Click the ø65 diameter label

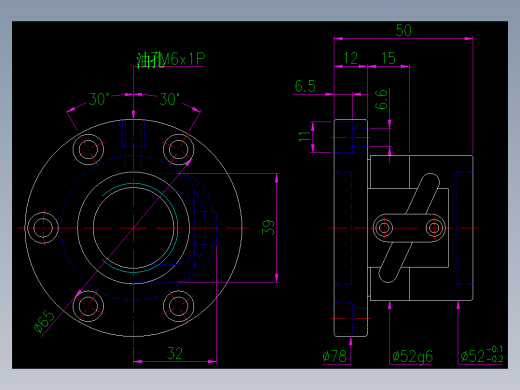click(44, 321)
